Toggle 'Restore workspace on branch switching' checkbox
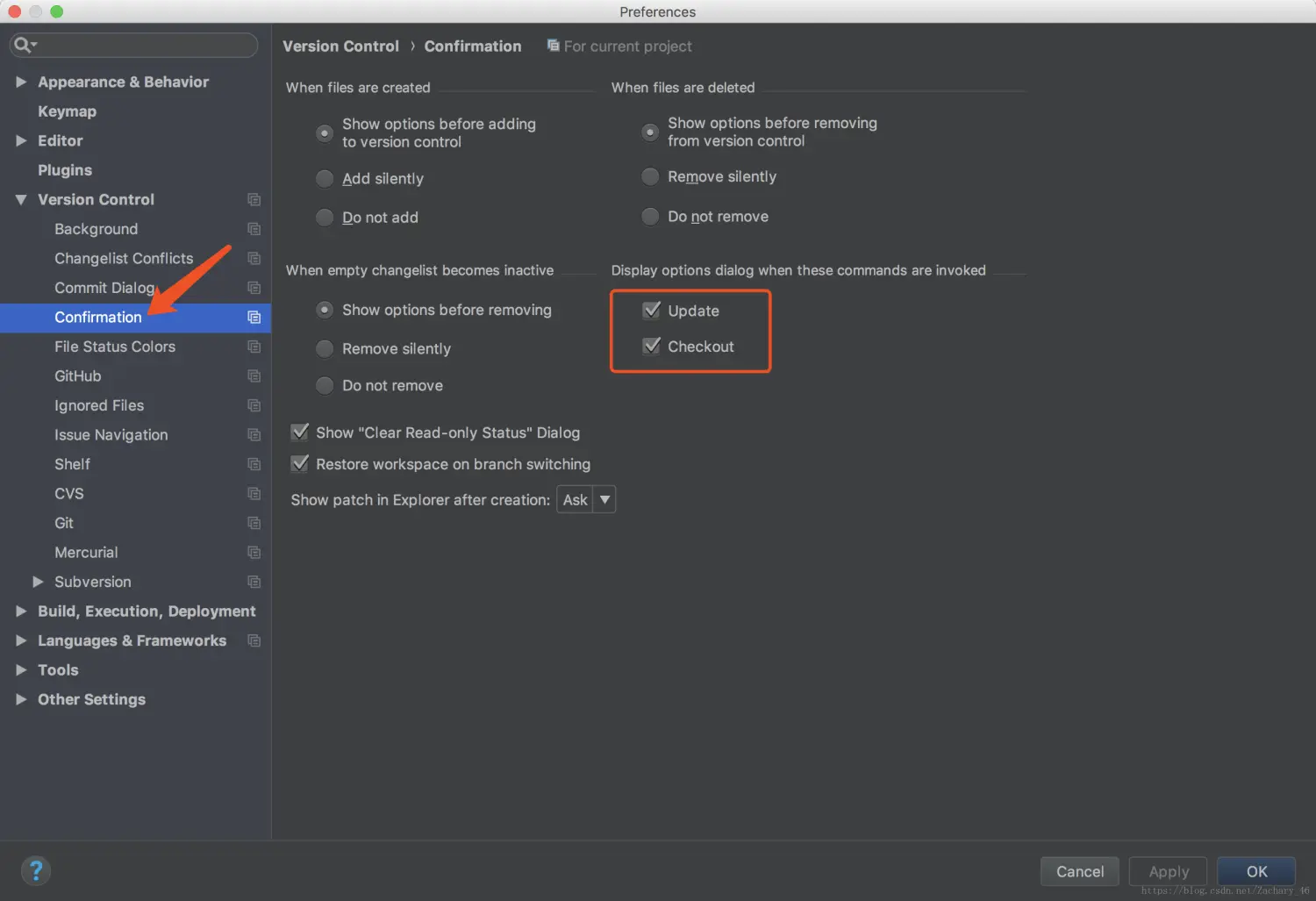This screenshot has width=1316, height=901. click(x=299, y=463)
